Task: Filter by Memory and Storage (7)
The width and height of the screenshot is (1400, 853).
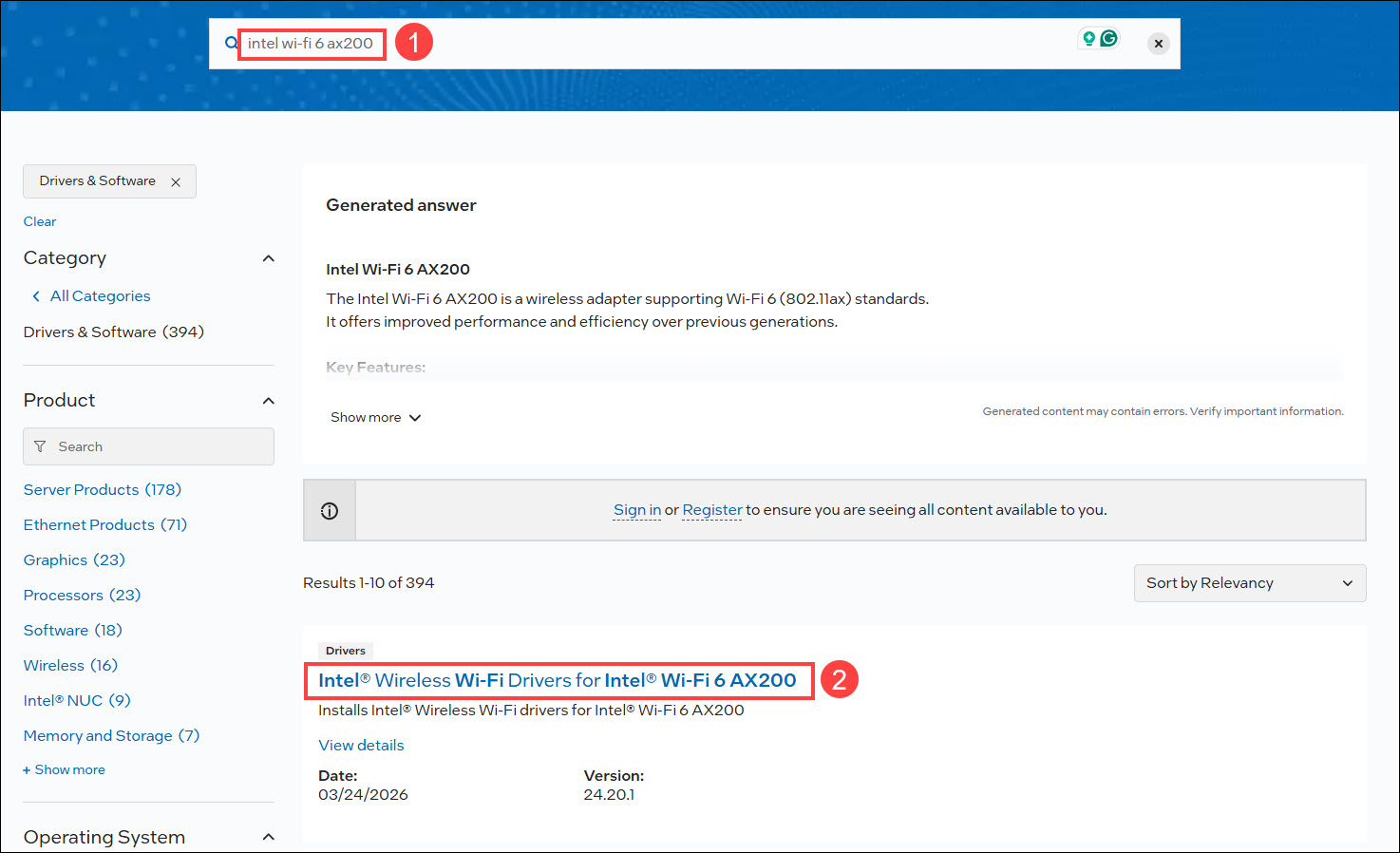Action: point(112,736)
